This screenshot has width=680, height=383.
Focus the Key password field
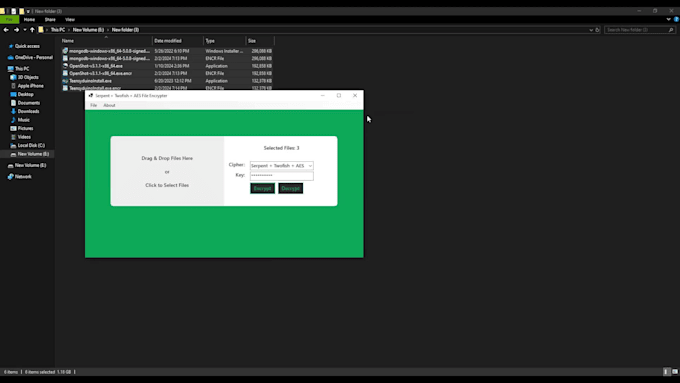point(281,175)
